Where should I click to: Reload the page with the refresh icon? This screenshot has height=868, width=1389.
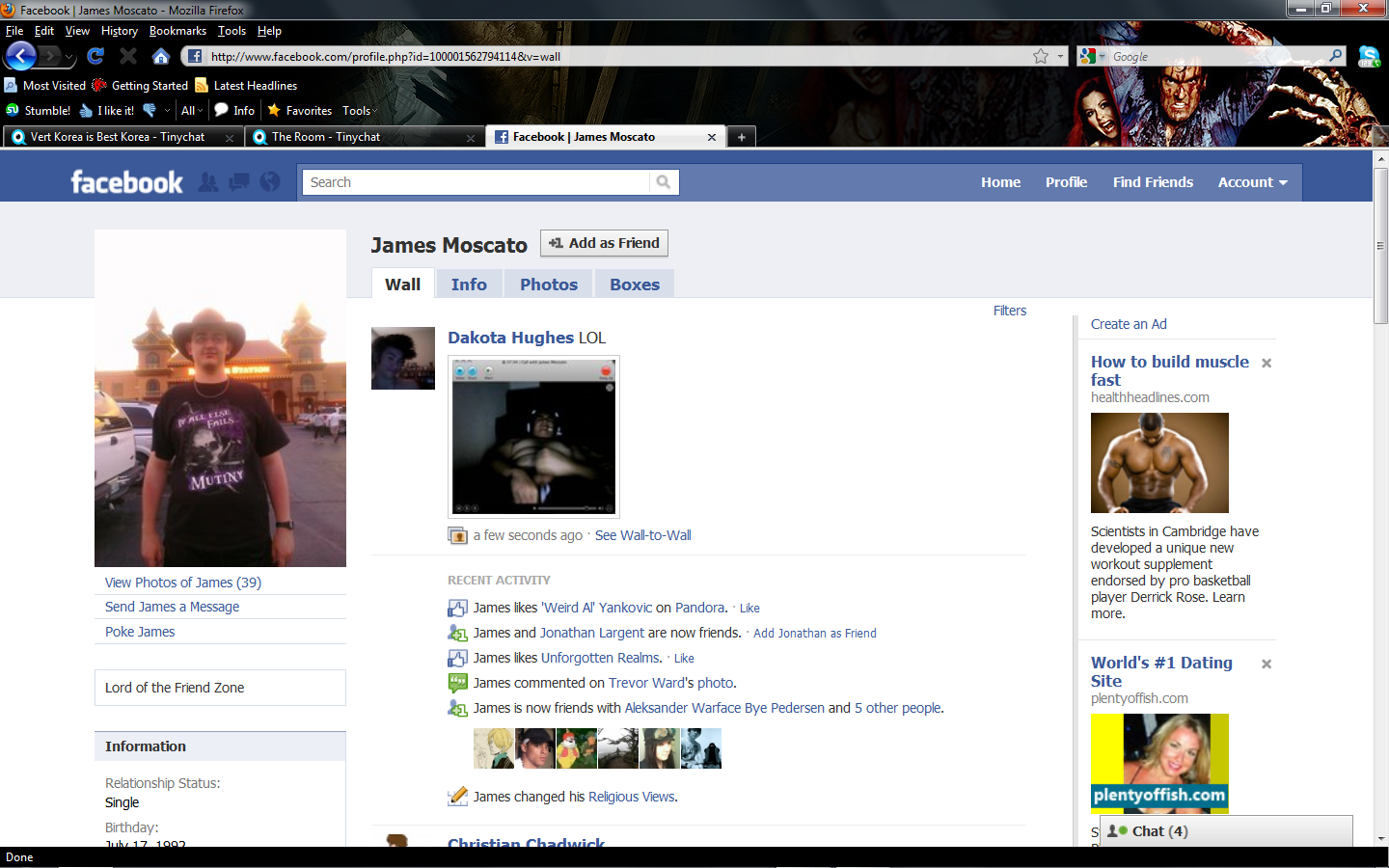[x=95, y=56]
